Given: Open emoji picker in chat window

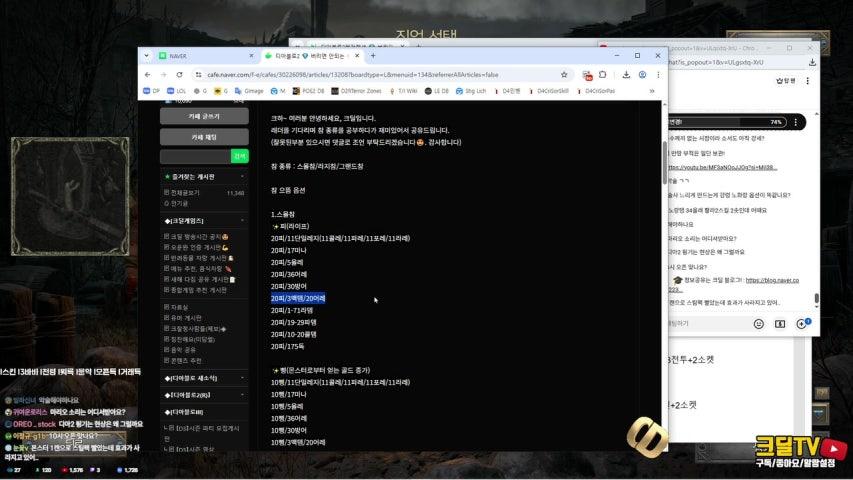Looking at the screenshot, I should point(759,324).
